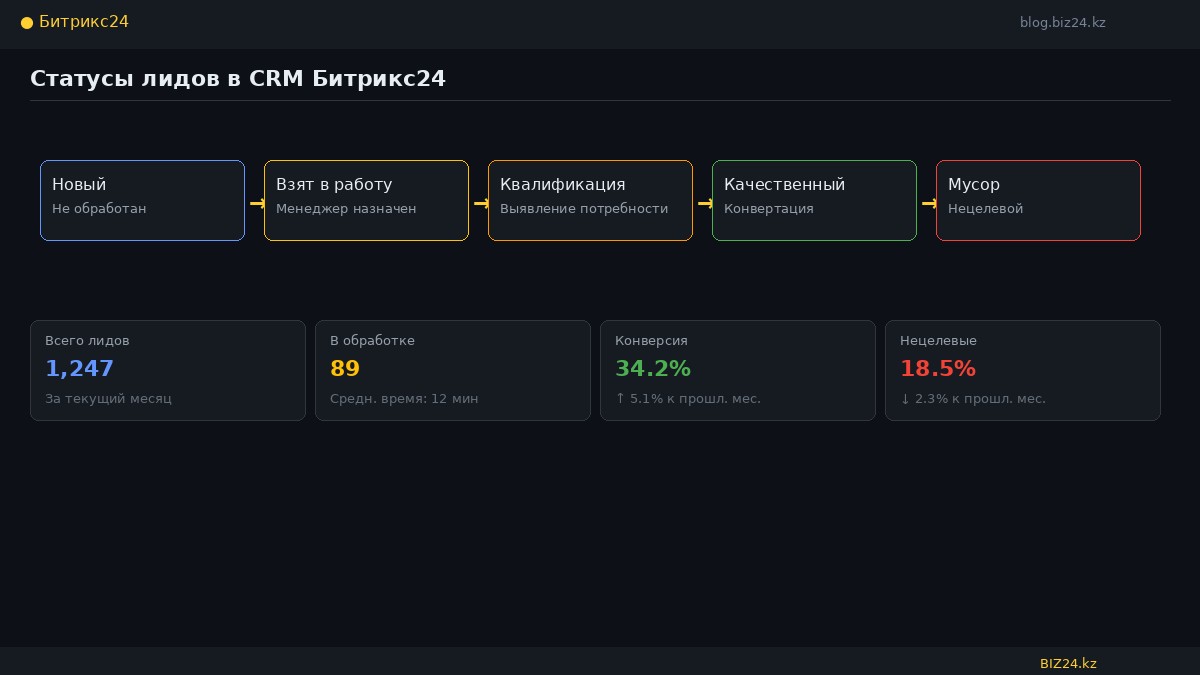Click the value 34.2%
The image size is (1200, 675).
click(x=653, y=369)
